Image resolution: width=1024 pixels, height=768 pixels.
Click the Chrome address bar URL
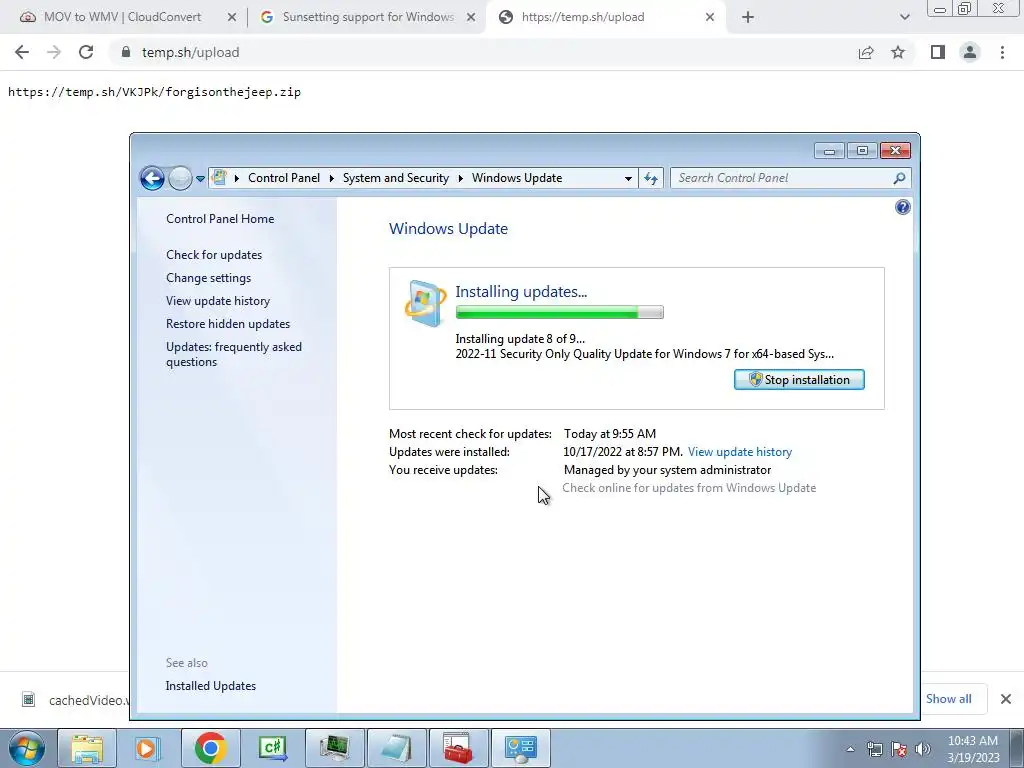[191, 52]
